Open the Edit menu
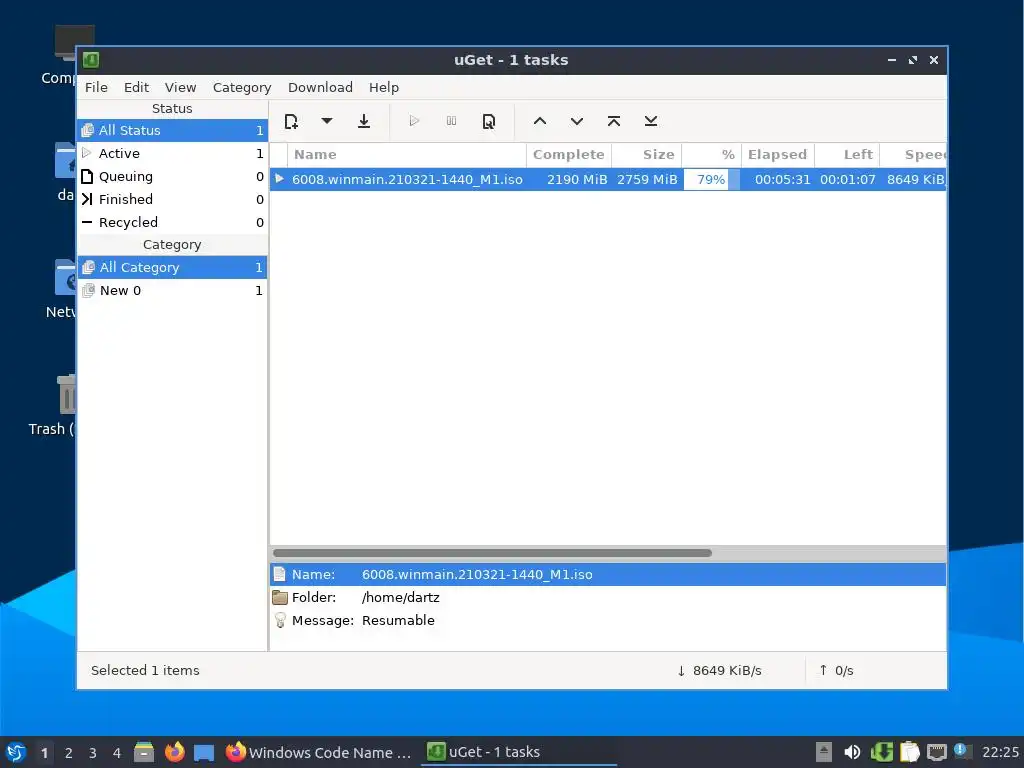The image size is (1024, 768). click(x=136, y=88)
